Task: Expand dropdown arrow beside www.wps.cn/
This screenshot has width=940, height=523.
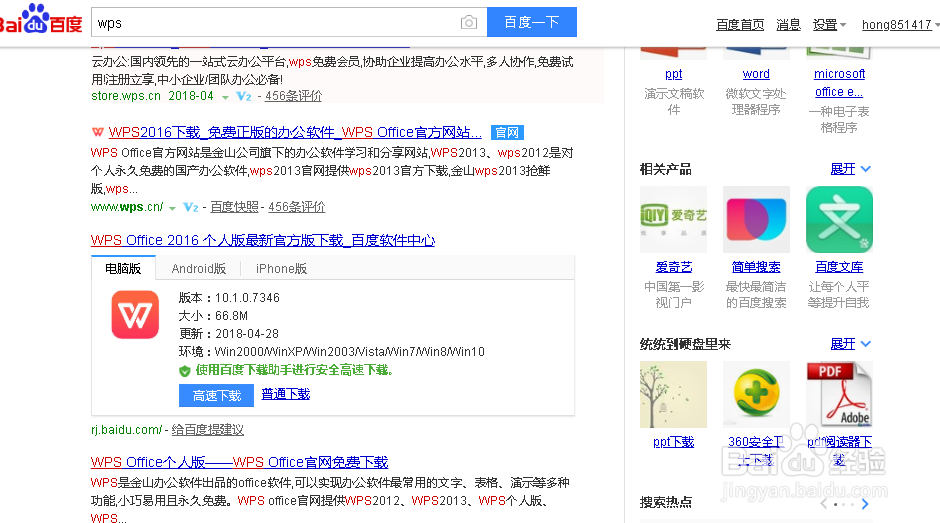Action: point(172,208)
